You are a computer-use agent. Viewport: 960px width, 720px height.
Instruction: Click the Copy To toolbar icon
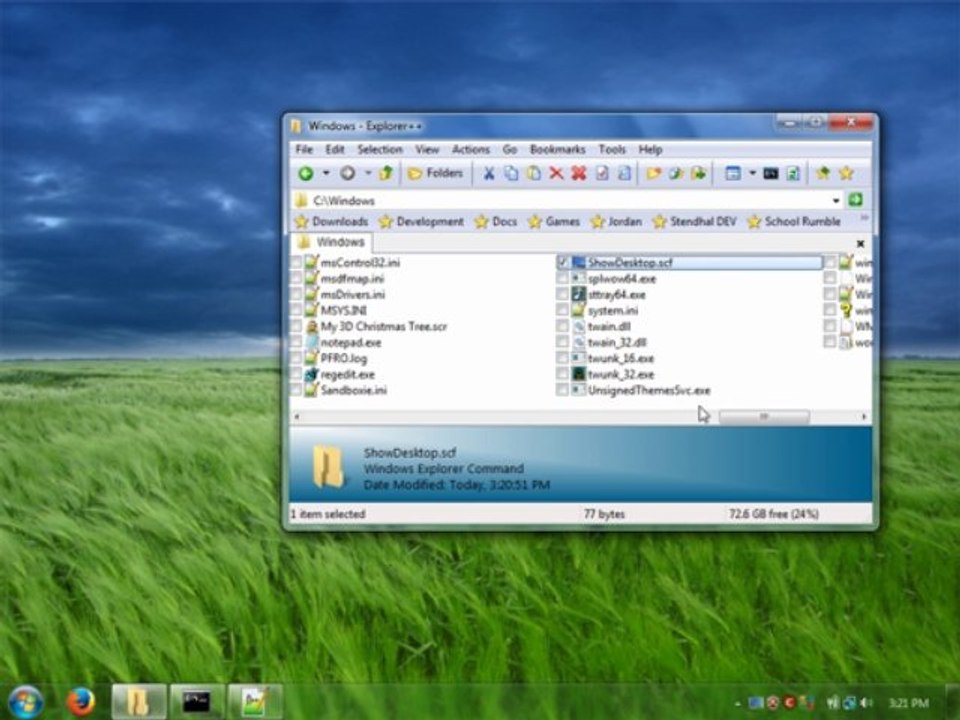point(676,173)
